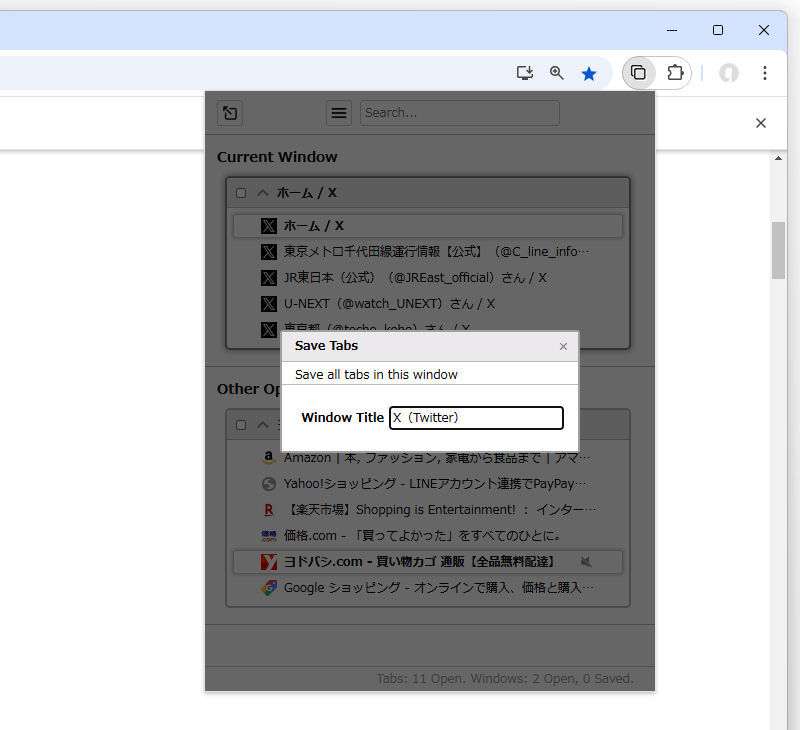The width and height of the screenshot is (800, 730).
Task: Click the muted speaker icon on ヨドバシ.com row
Action: 586,562
